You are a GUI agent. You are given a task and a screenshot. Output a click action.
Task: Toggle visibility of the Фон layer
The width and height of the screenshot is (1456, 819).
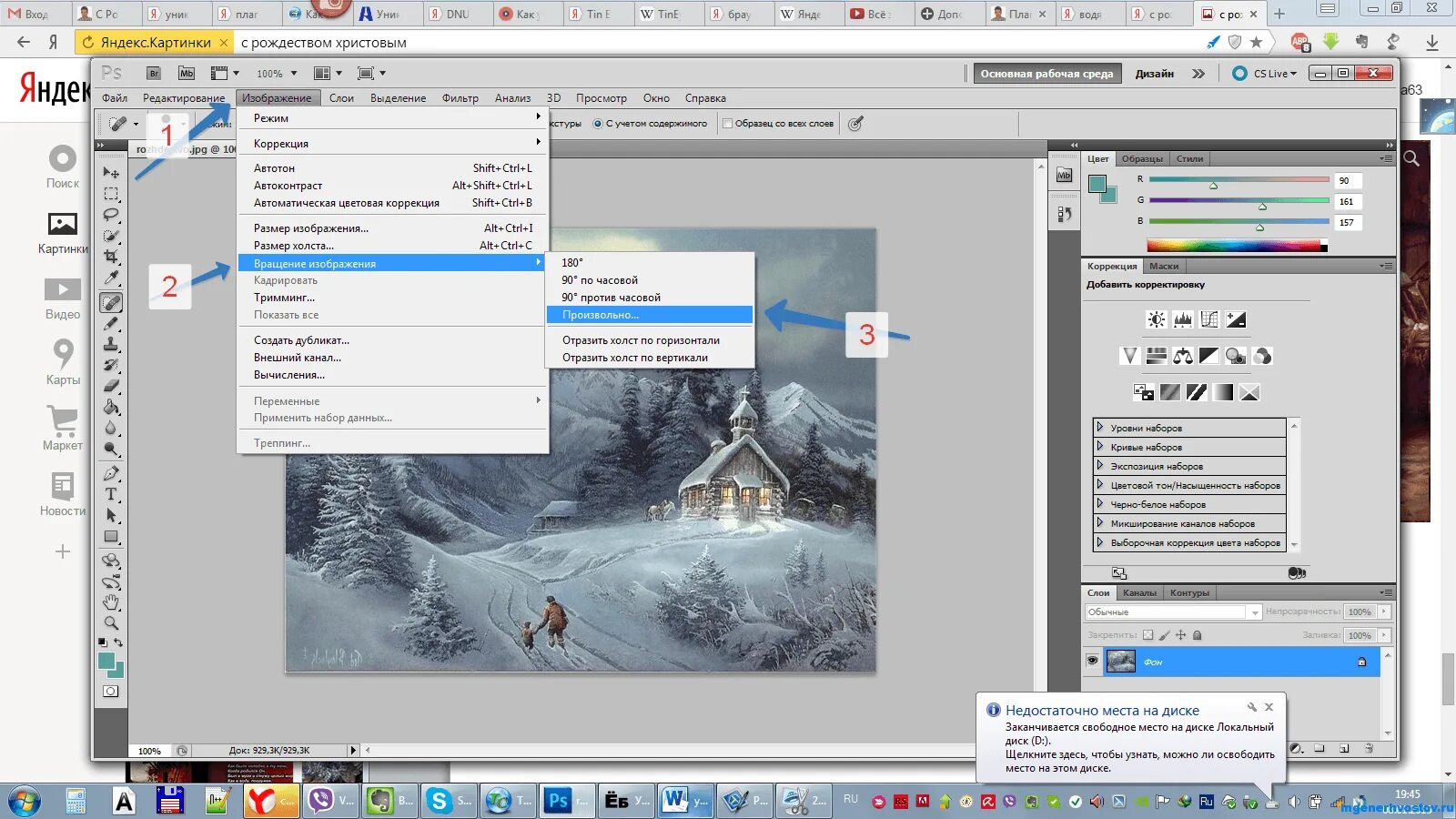pos(1092,662)
